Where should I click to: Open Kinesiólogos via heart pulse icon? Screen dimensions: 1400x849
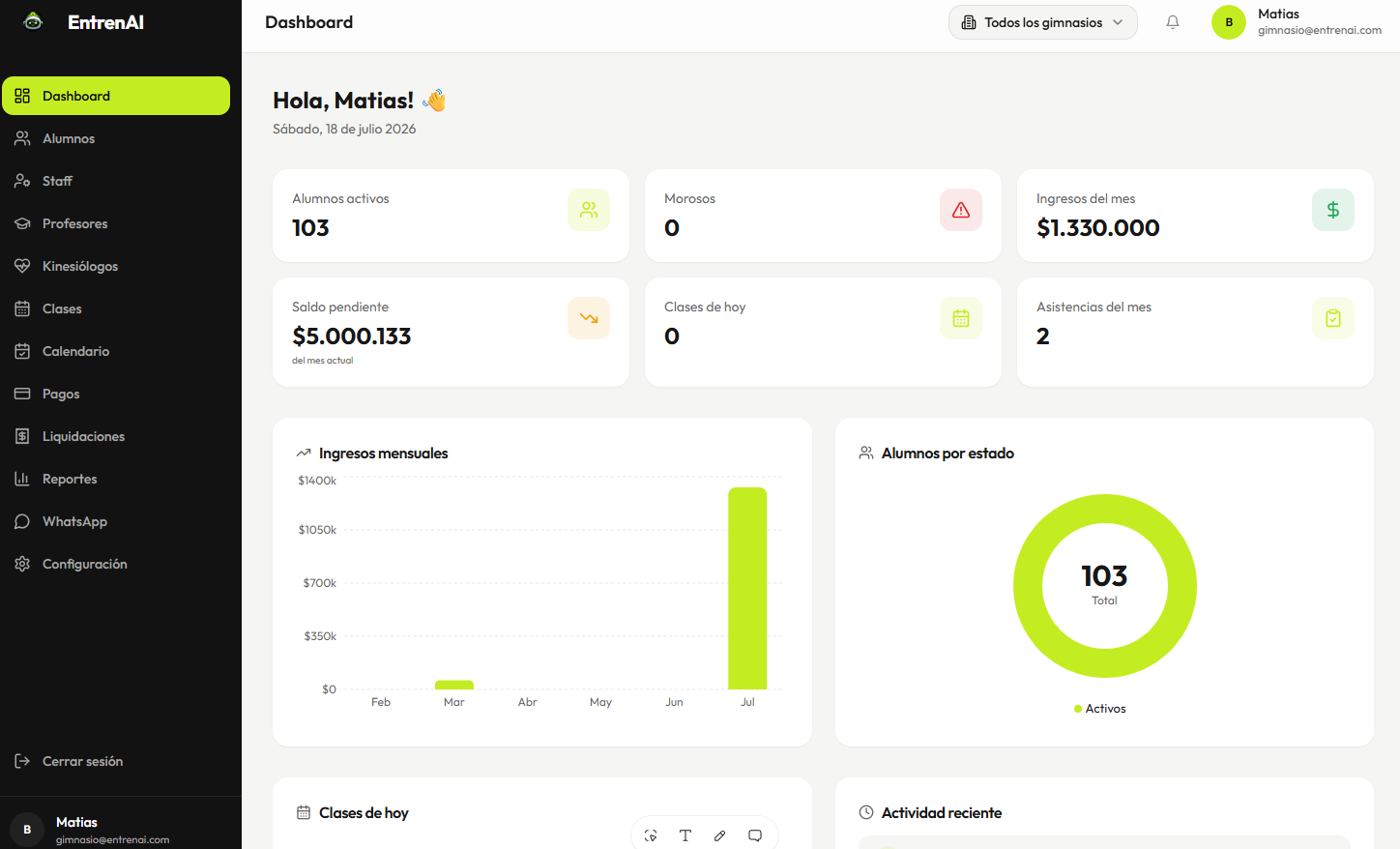pyautogui.click(x=22, y=266)
